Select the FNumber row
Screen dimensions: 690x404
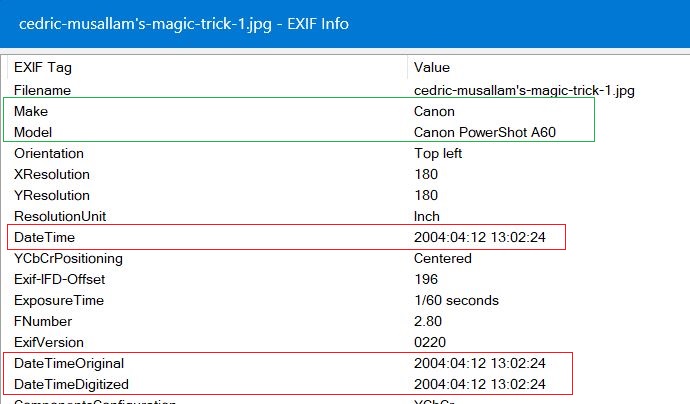coord(348,321)
